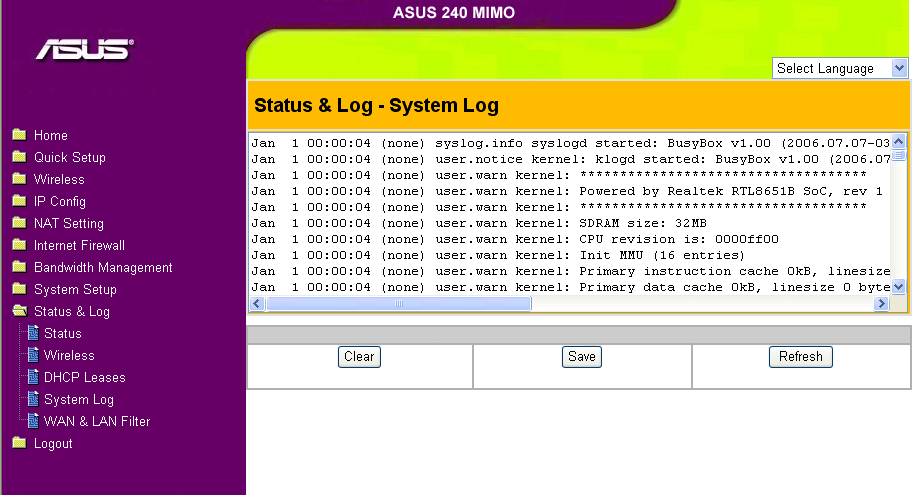Image resolution: width=918 pixels, height=495 pixels.
Task: Refresh the system log
Action: coord(800,357)
